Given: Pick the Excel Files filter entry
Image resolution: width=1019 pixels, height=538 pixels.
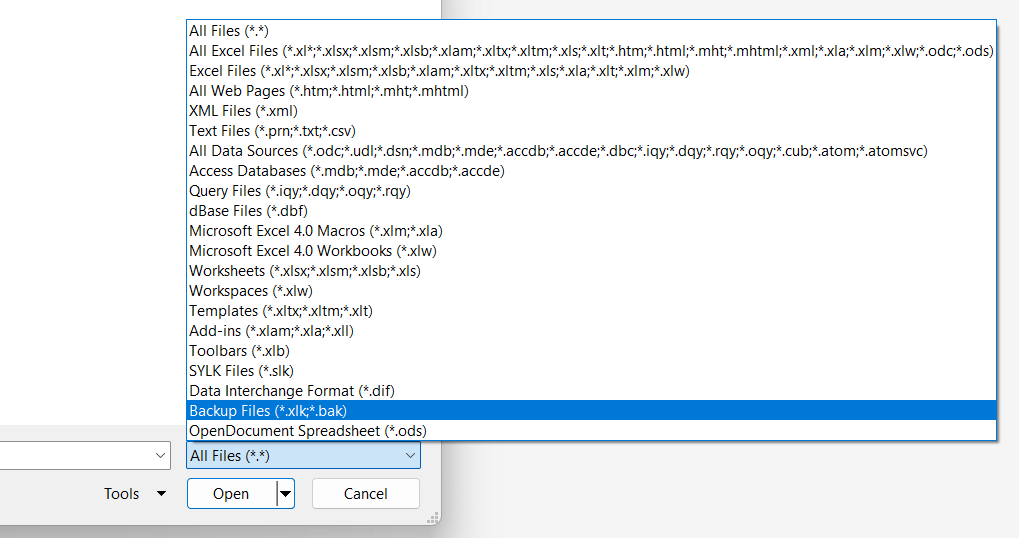Looking at the screenshot, I should (x=591, y=71).
